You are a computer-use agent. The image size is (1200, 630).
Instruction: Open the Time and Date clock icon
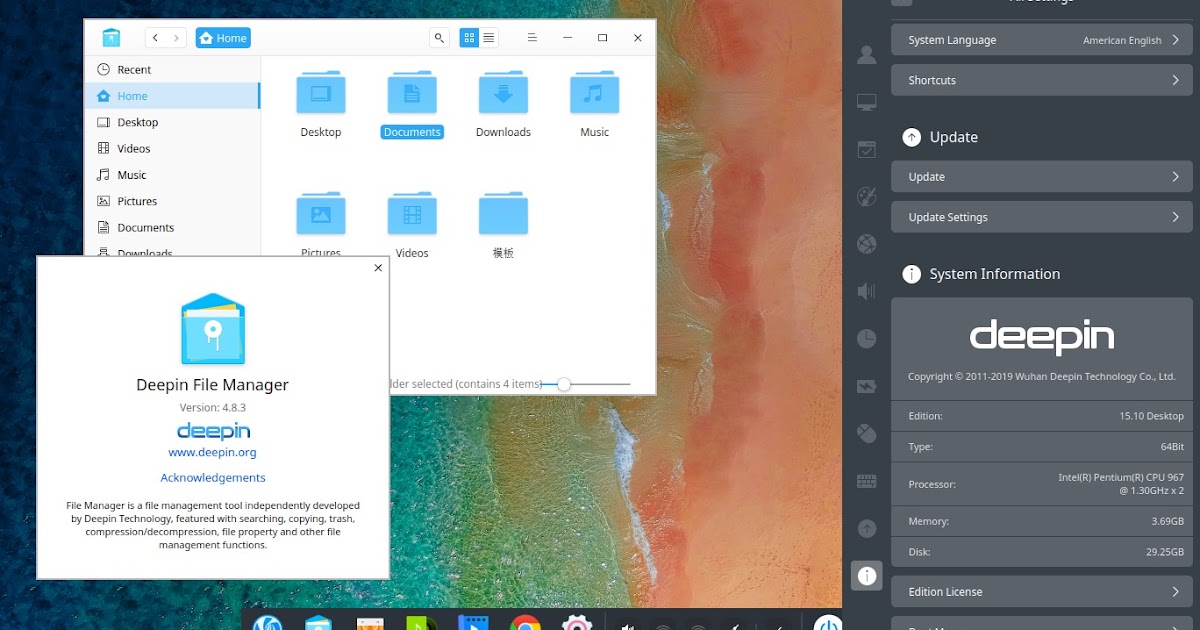[x=866, y=339]
